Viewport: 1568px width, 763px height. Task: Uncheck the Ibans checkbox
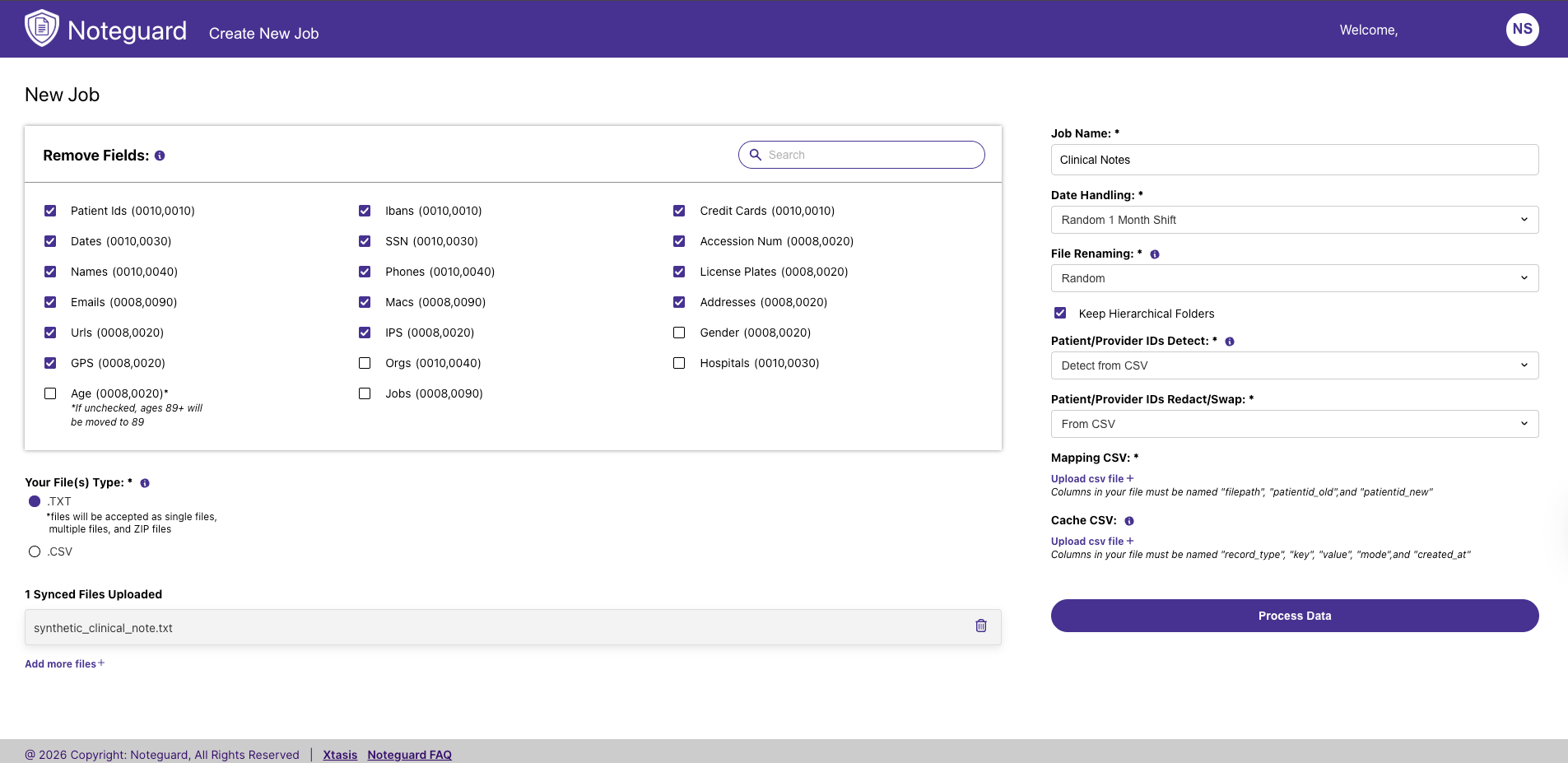click(365, 211)
